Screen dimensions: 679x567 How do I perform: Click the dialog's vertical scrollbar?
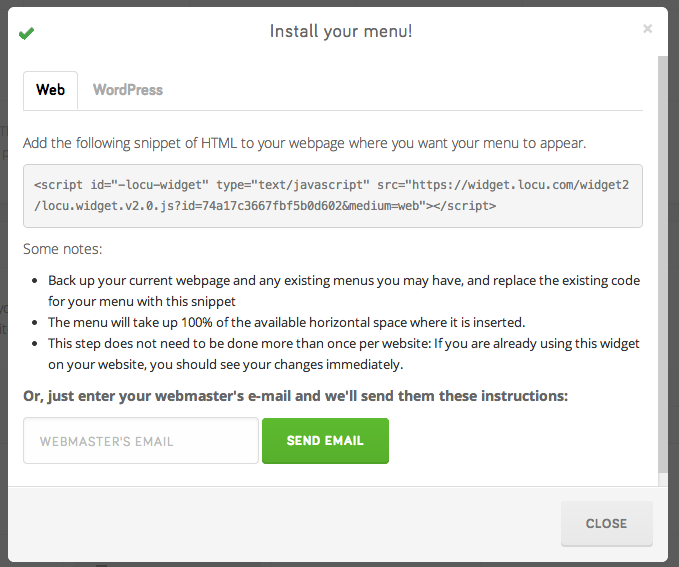point(663,264)
